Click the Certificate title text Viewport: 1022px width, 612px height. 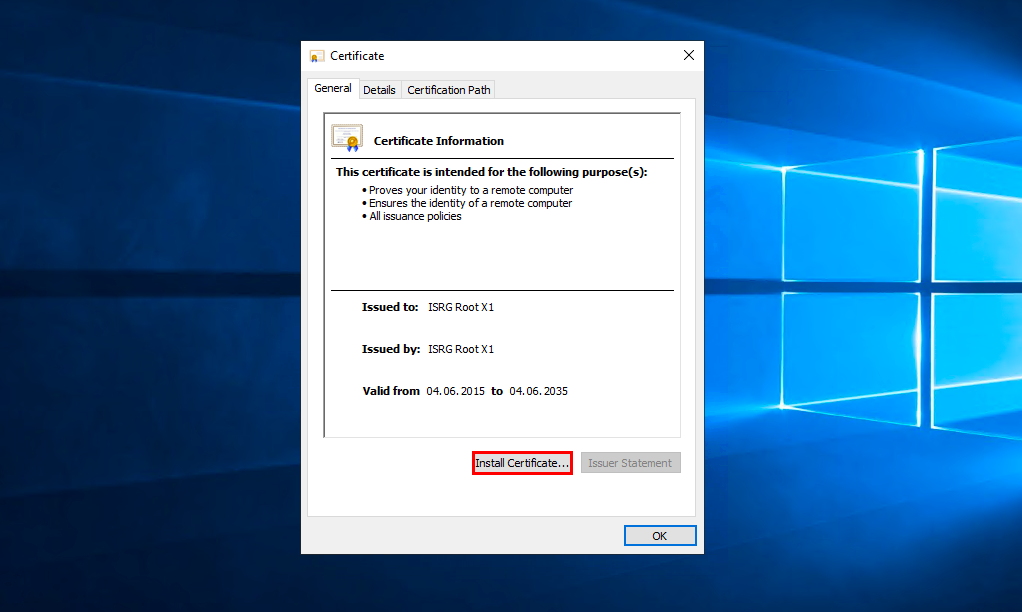click(357, 56)
